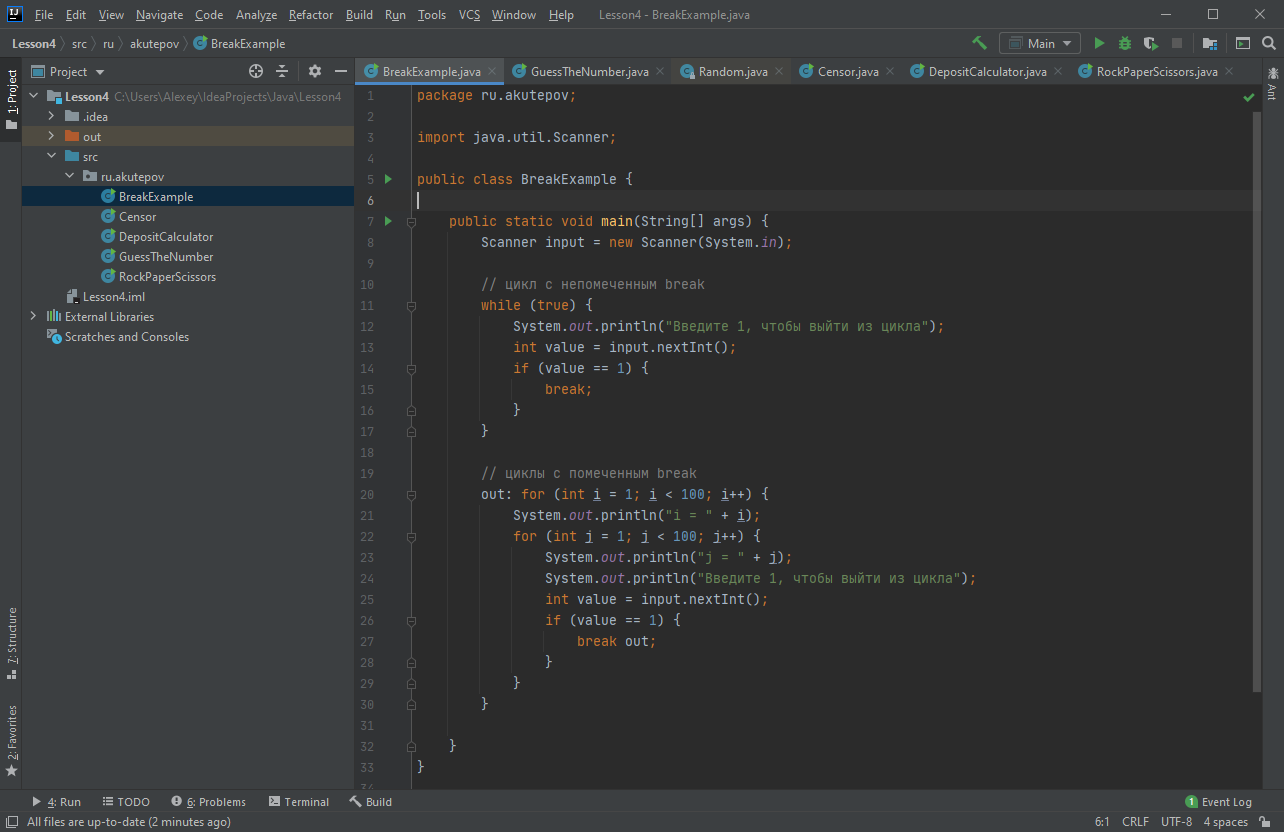Switch to Censor.java tab
This screenshot has width=1284, height=832.
[x=848, y=71]
